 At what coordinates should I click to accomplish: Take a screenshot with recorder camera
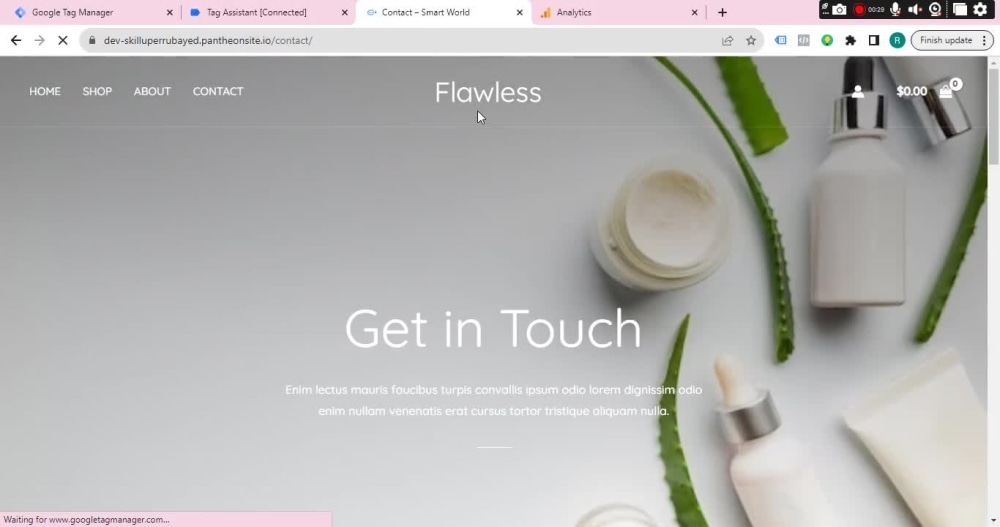click(840, 10)
